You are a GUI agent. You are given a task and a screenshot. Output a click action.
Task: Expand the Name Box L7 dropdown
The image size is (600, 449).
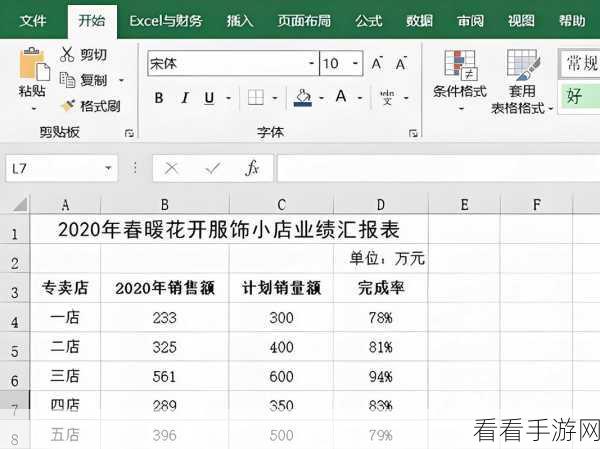click(108, 168)
